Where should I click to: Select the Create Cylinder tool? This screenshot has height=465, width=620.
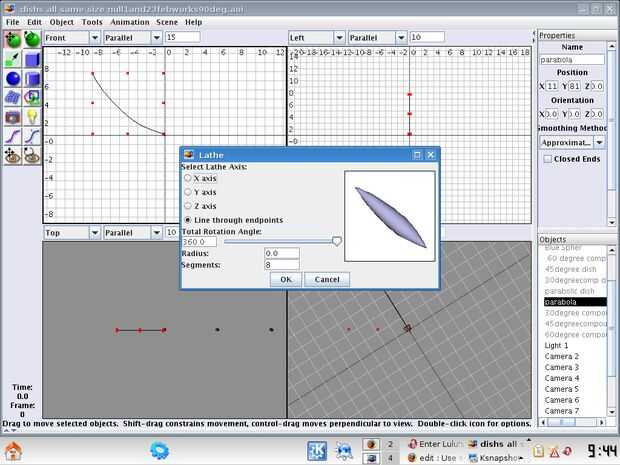coord(32,78)
